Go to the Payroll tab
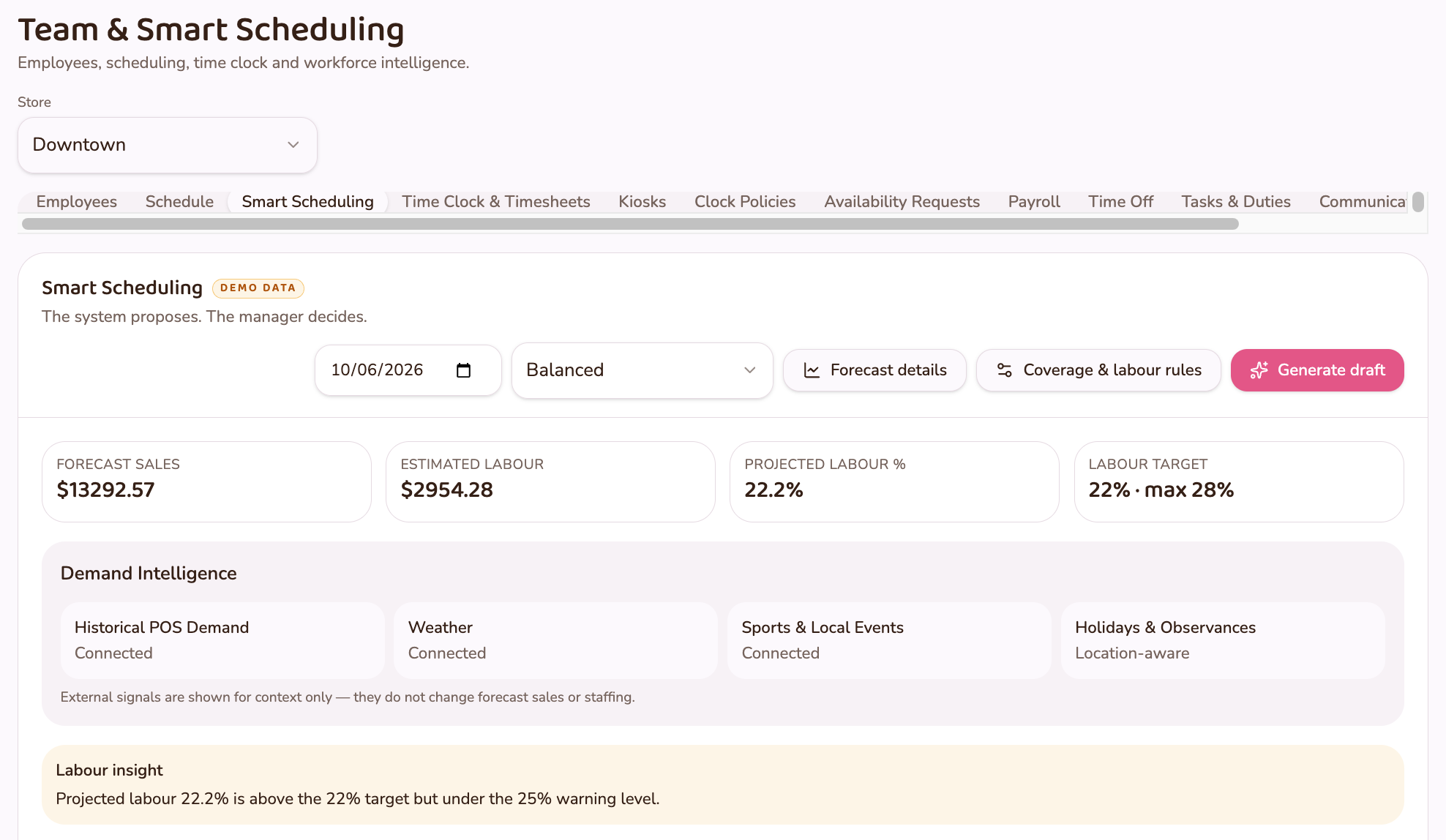 pos(1034,201)
